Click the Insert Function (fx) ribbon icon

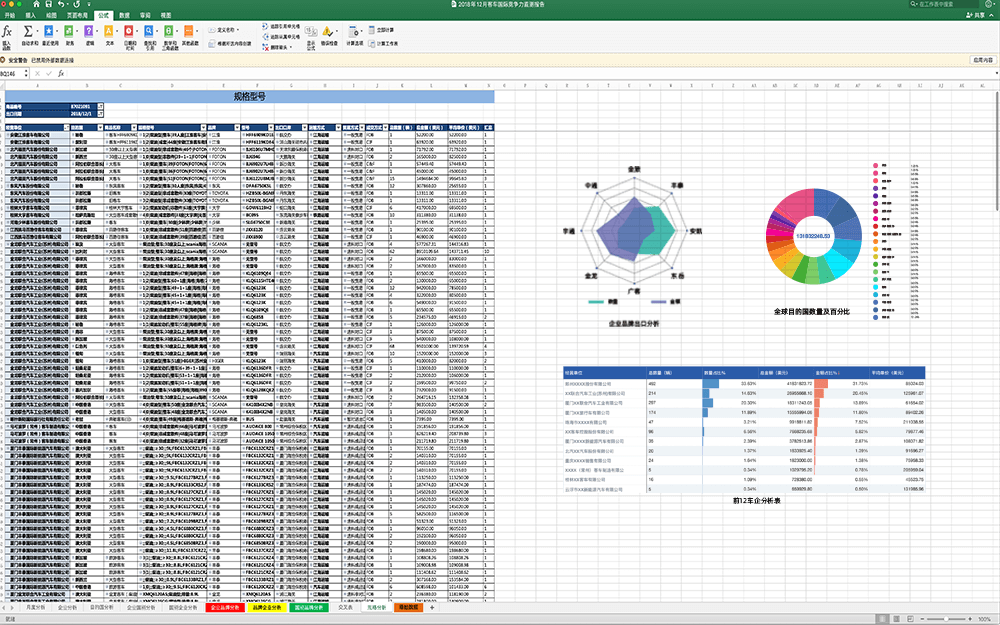pos(7,33)
